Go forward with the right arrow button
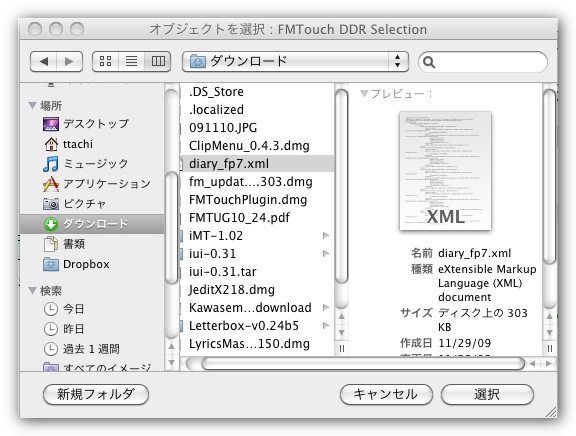576x436 pixels. coord(69,61)
